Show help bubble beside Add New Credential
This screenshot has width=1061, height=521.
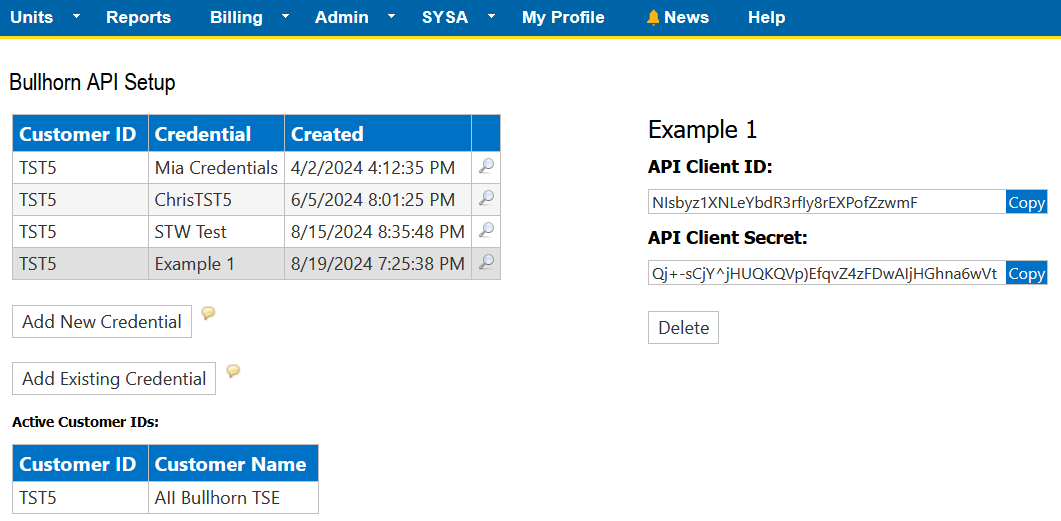click(x=208, y=313)
